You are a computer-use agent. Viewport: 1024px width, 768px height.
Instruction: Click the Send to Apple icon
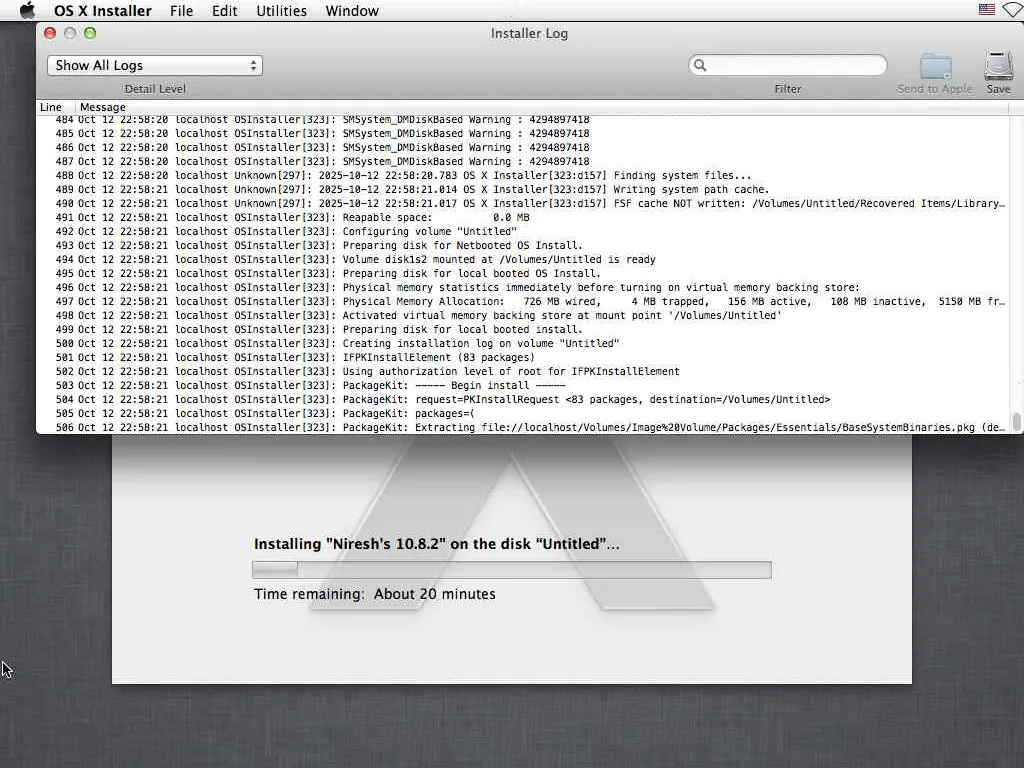click(x=935, y=67)
